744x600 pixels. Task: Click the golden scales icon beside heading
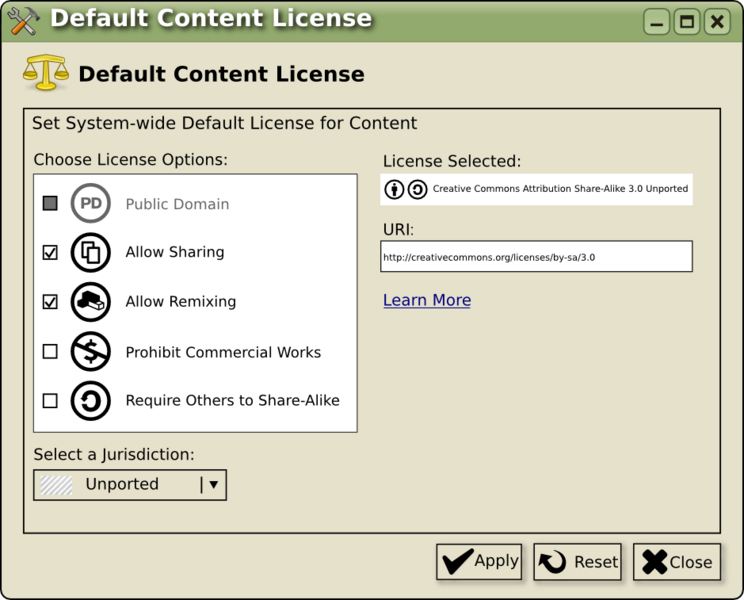tap(46, 73)
